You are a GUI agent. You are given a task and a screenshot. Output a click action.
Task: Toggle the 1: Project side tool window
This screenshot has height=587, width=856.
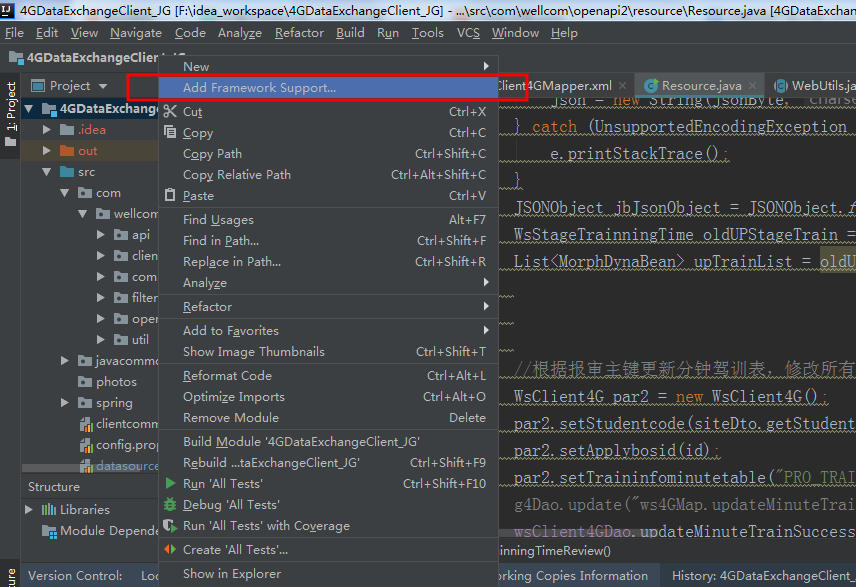pyautogui.click(x=10, y=115)
